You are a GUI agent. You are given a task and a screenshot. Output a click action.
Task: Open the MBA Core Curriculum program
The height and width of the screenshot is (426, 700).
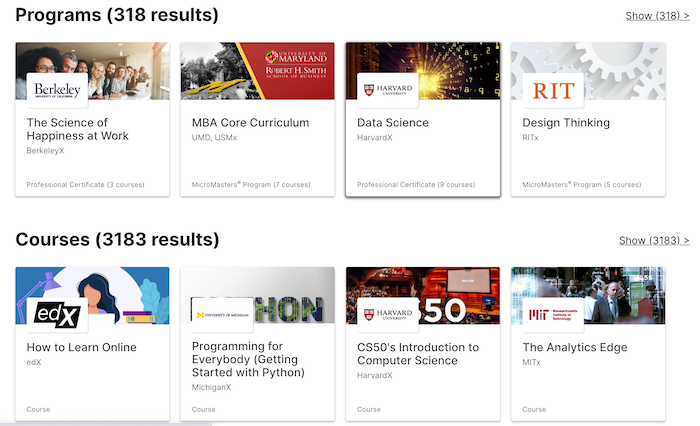[x=250, y=123]
